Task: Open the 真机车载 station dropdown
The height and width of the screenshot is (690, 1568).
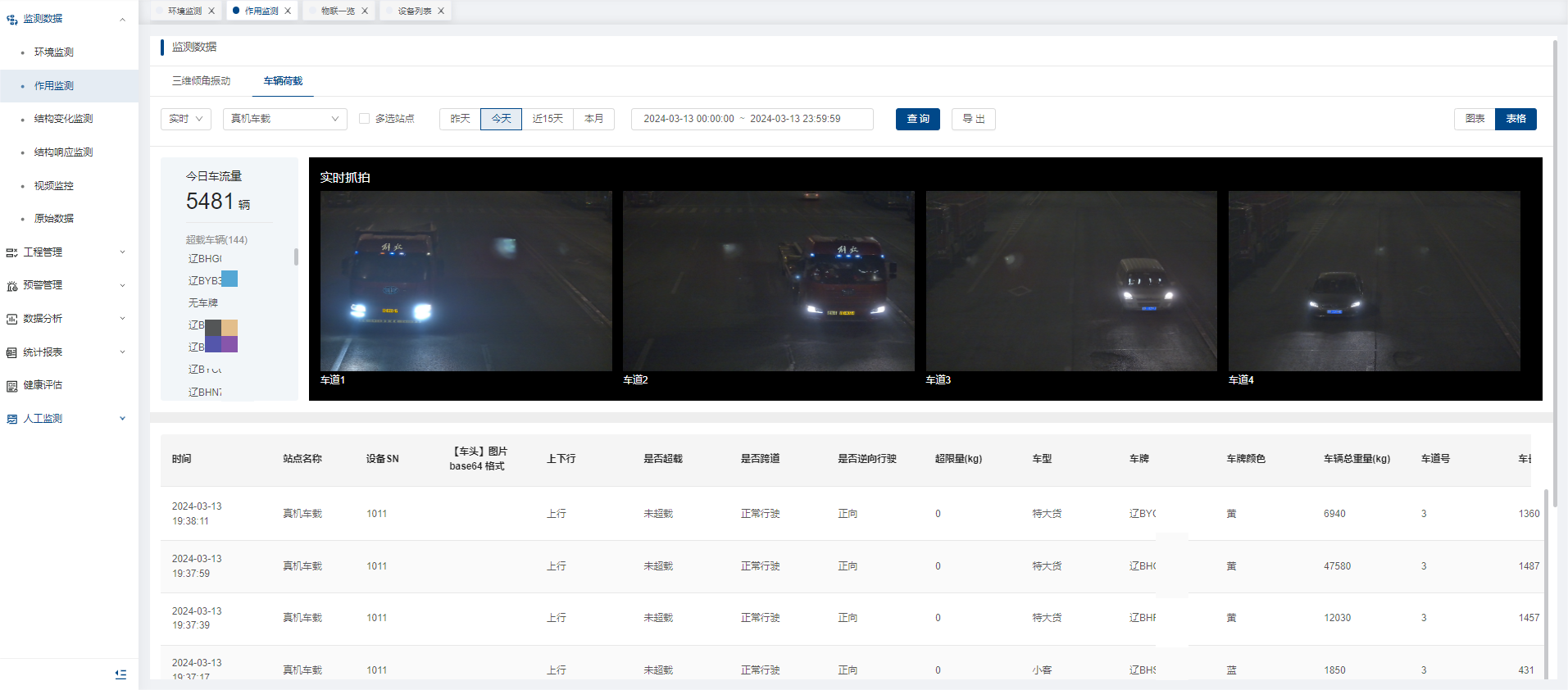Action: click(284, 119)
